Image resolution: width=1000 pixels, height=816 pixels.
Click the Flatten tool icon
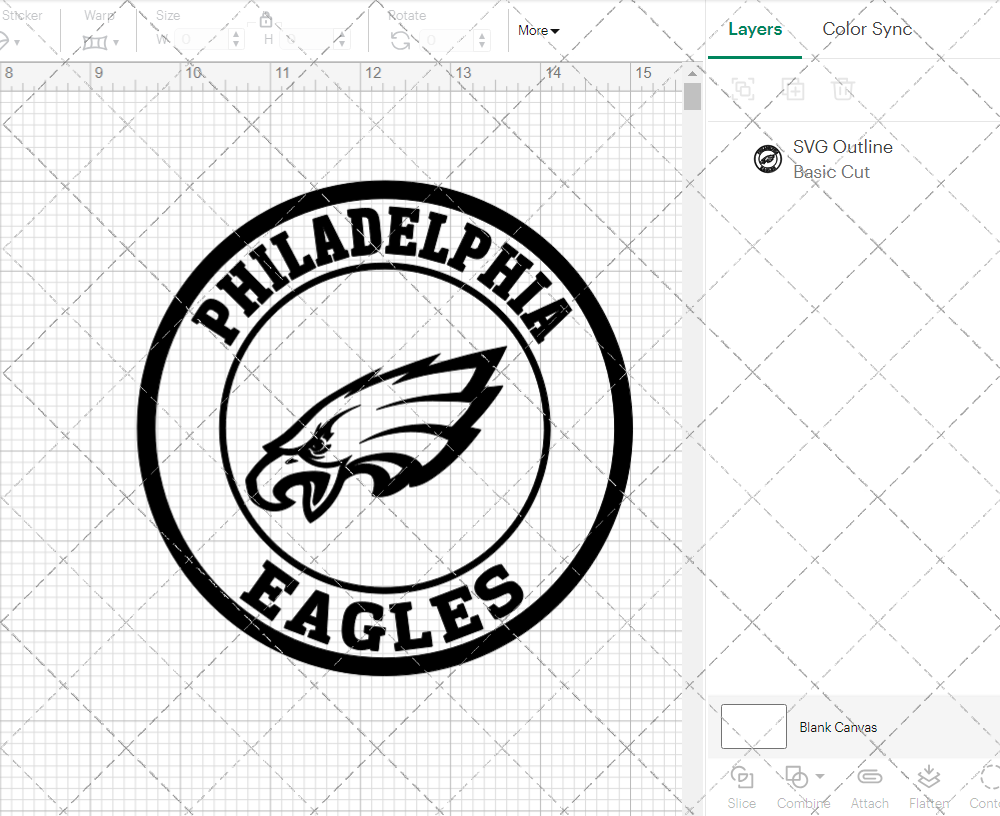tap(928, 778)
